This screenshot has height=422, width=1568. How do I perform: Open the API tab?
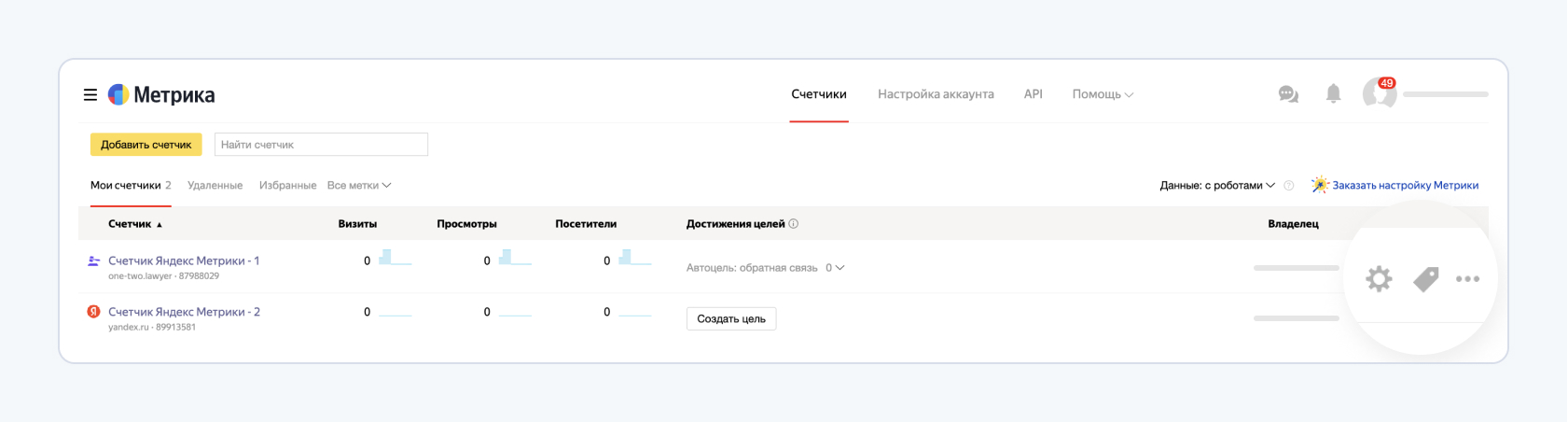pos(1033,94)
